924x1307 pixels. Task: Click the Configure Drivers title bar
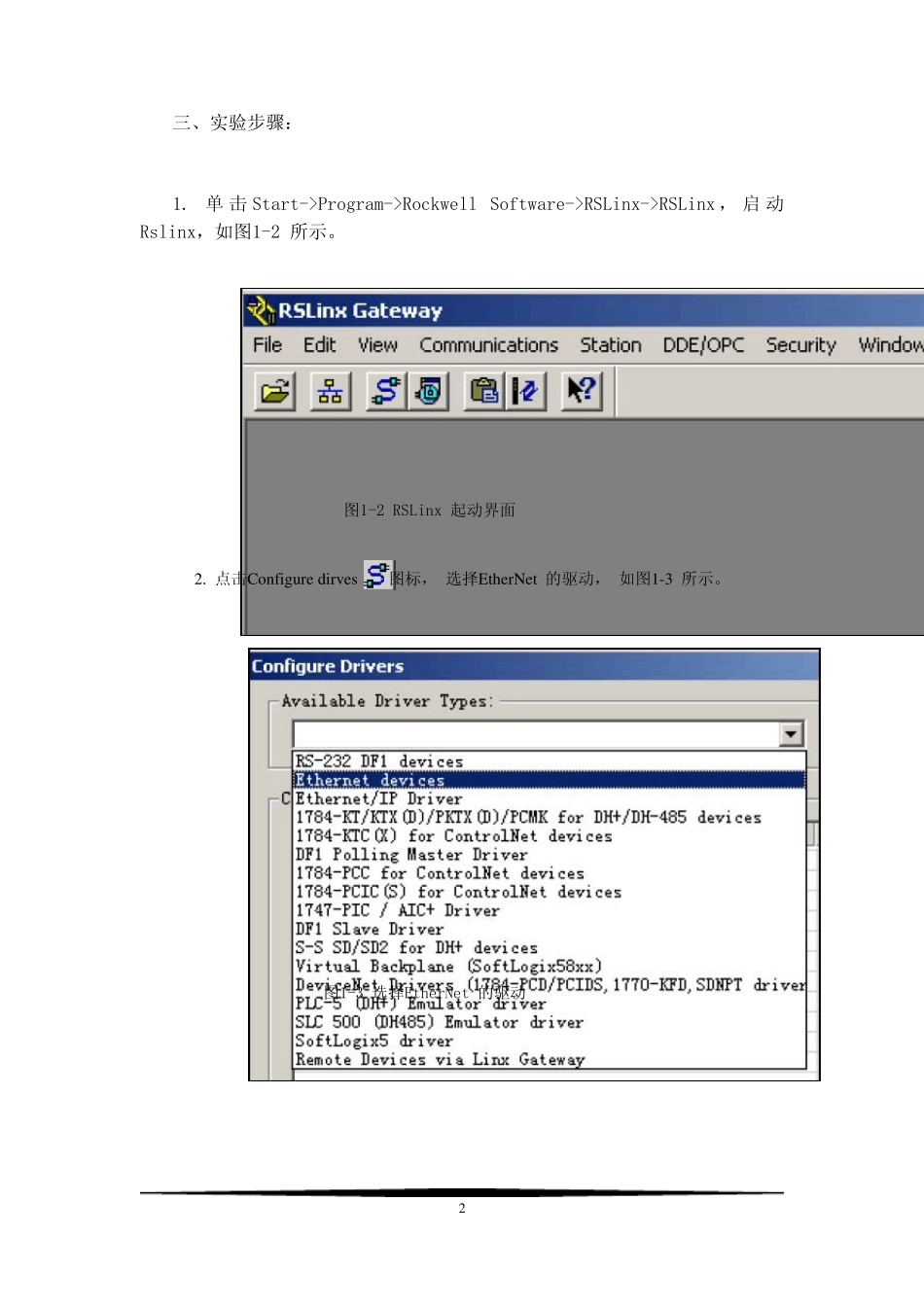point(534,666)
